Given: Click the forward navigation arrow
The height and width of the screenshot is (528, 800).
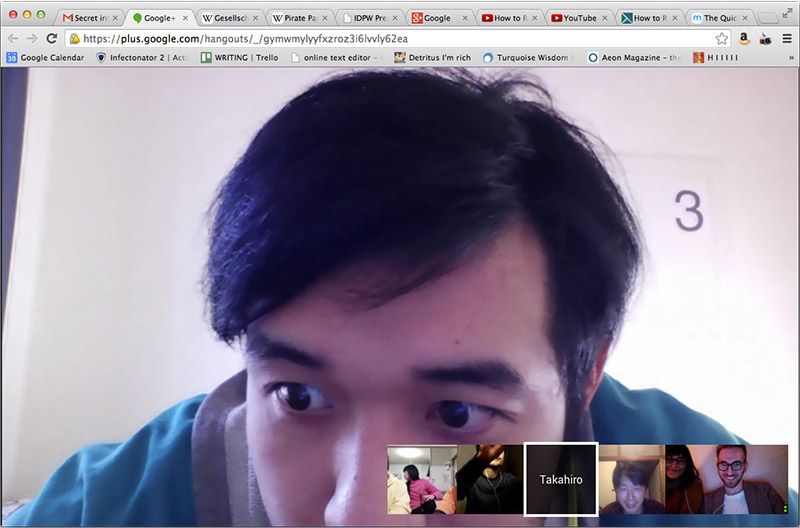Looking at the screenshot, I should [x=31, y=38].
